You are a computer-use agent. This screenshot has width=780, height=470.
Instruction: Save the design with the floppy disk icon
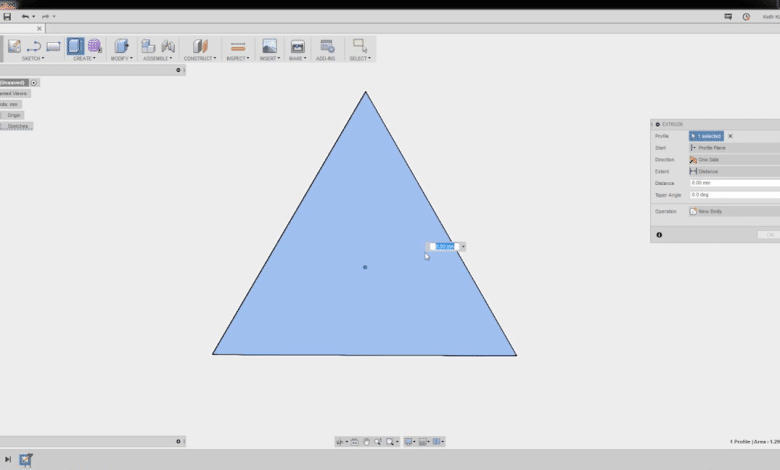tap(7, 16)
